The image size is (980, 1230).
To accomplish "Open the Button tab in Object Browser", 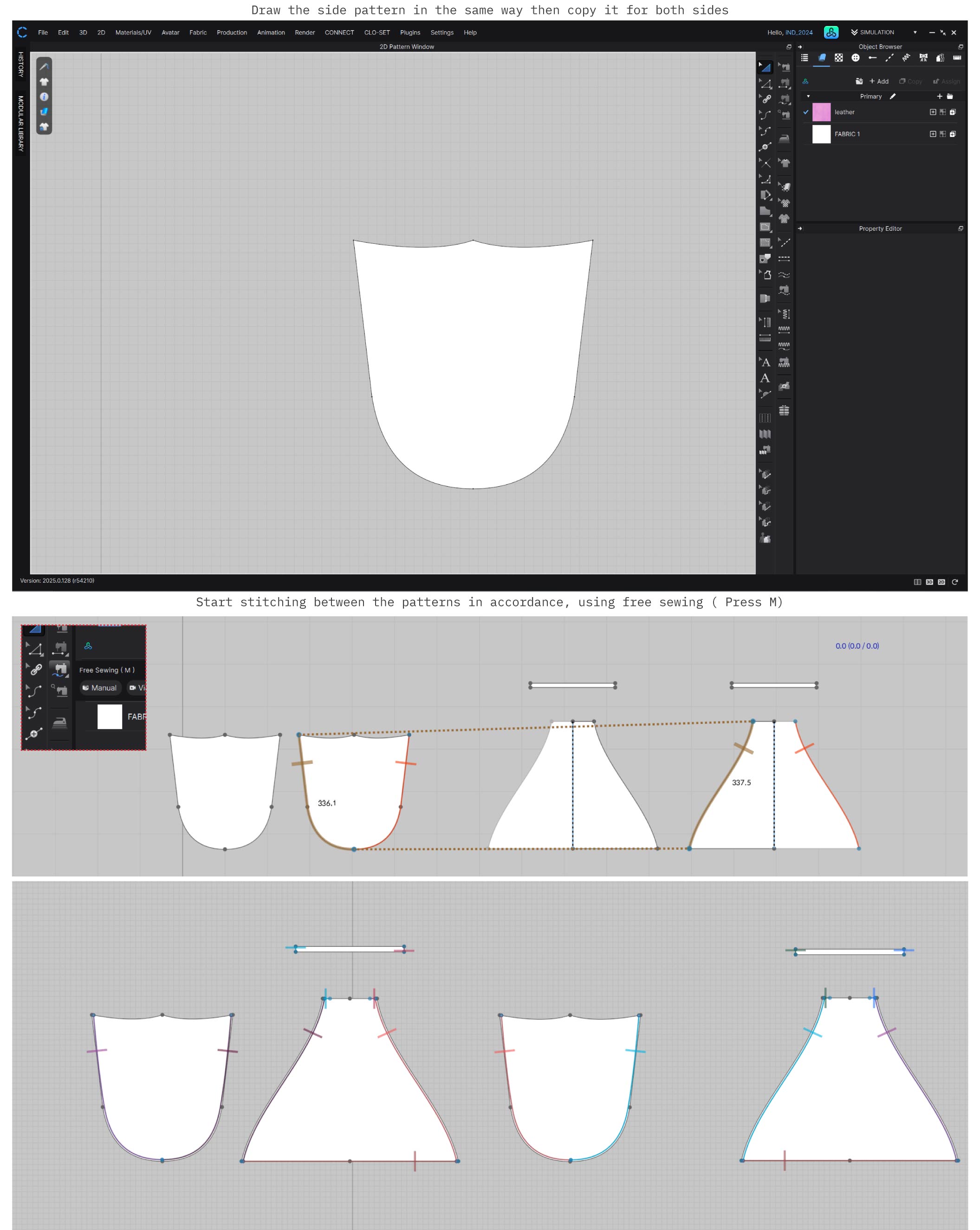I will [x=855, y=58].
